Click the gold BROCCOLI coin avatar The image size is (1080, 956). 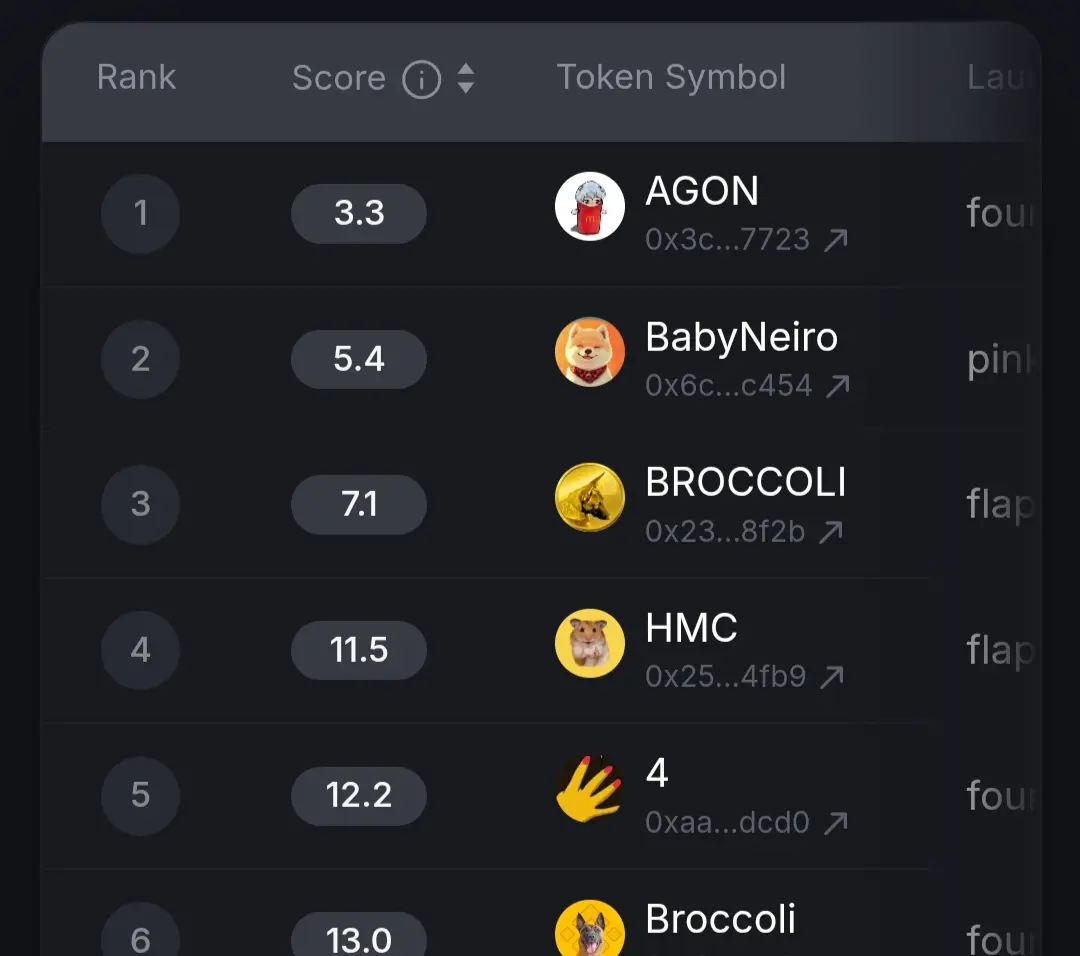coord(590,497)
